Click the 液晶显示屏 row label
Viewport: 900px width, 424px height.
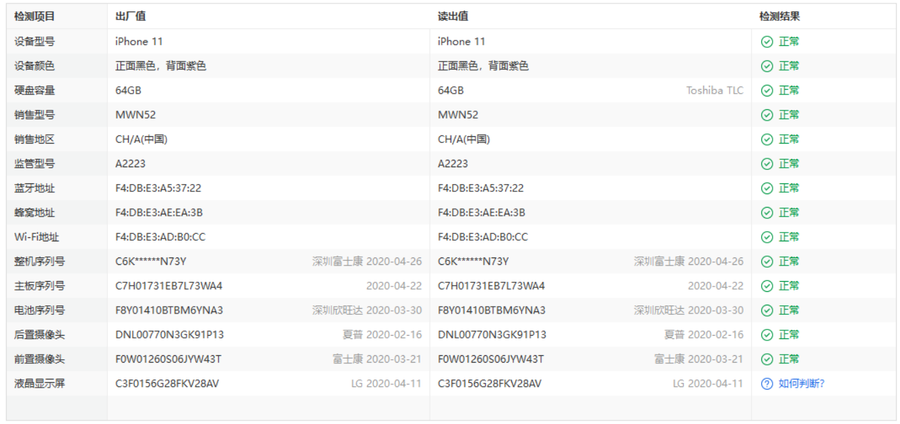[x=40, y=384]
